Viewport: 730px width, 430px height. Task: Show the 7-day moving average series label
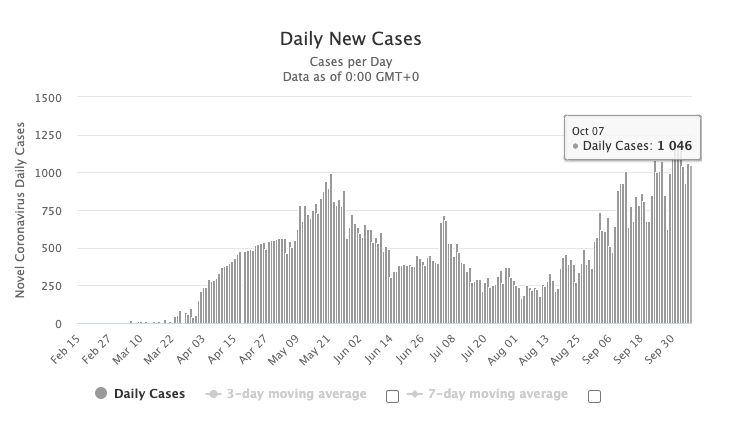tap(498, 394)
